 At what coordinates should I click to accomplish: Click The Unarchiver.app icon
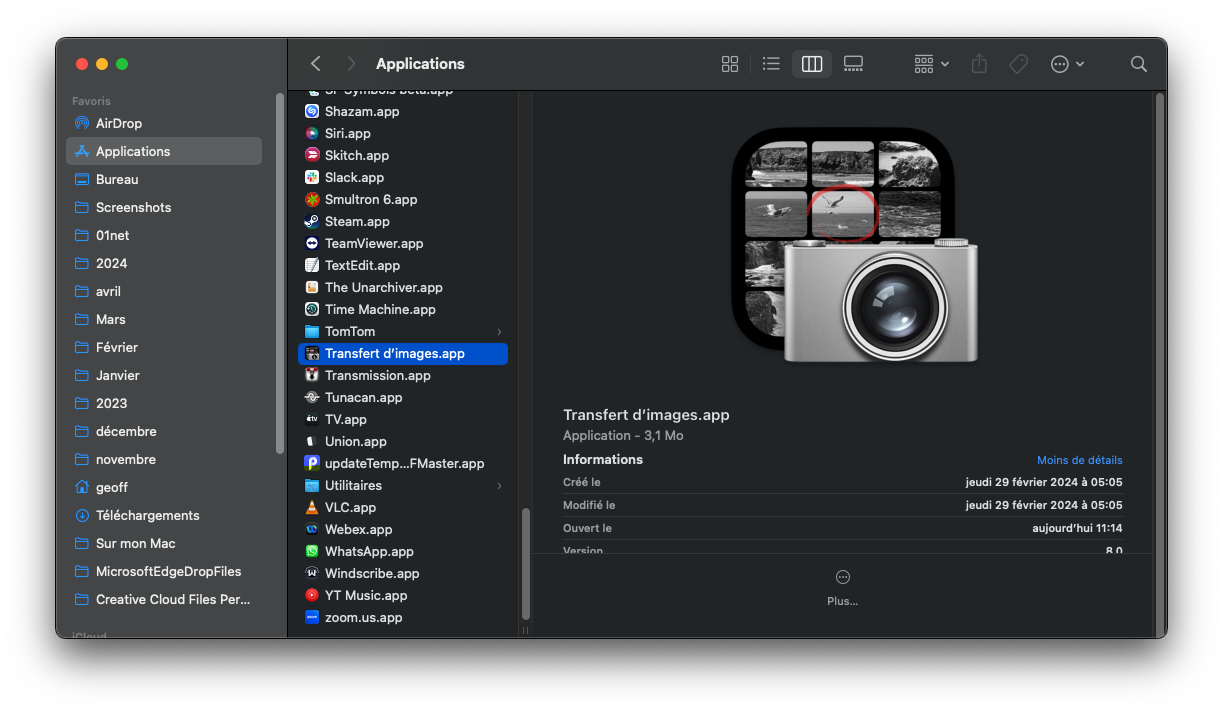tap(312, 287)
